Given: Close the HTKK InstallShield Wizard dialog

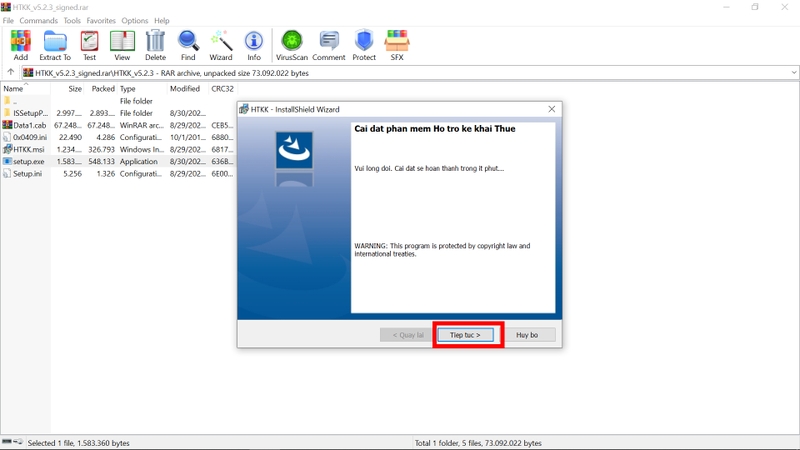Looking at the screenshot, I should coord(552,109).
